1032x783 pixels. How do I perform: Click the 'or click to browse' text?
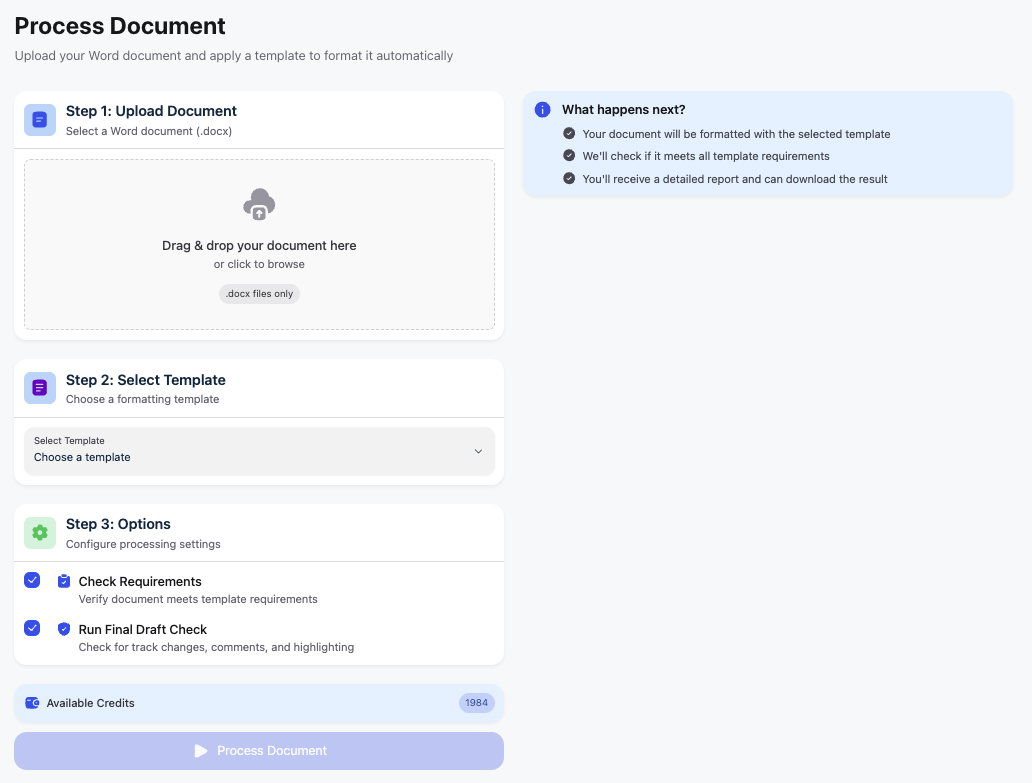coord(259,265)
